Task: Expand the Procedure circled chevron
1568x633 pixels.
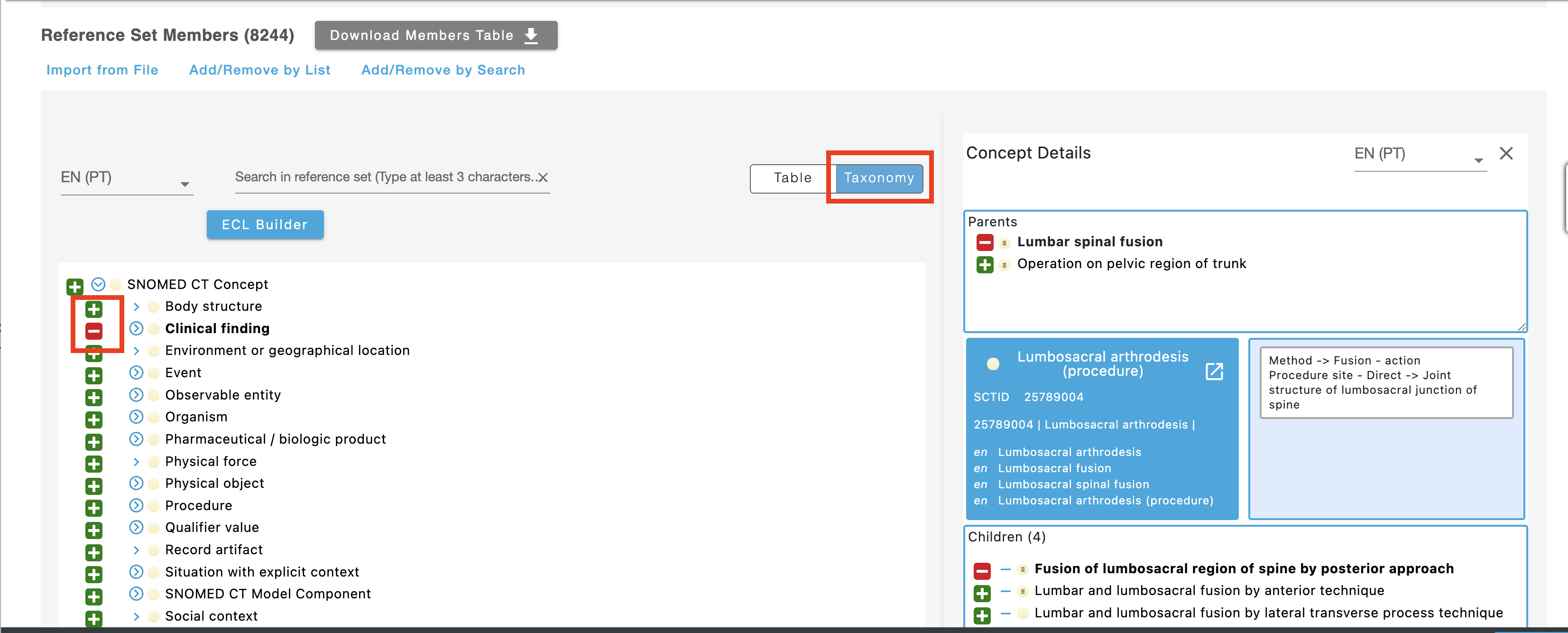Action: pos(136,505)
